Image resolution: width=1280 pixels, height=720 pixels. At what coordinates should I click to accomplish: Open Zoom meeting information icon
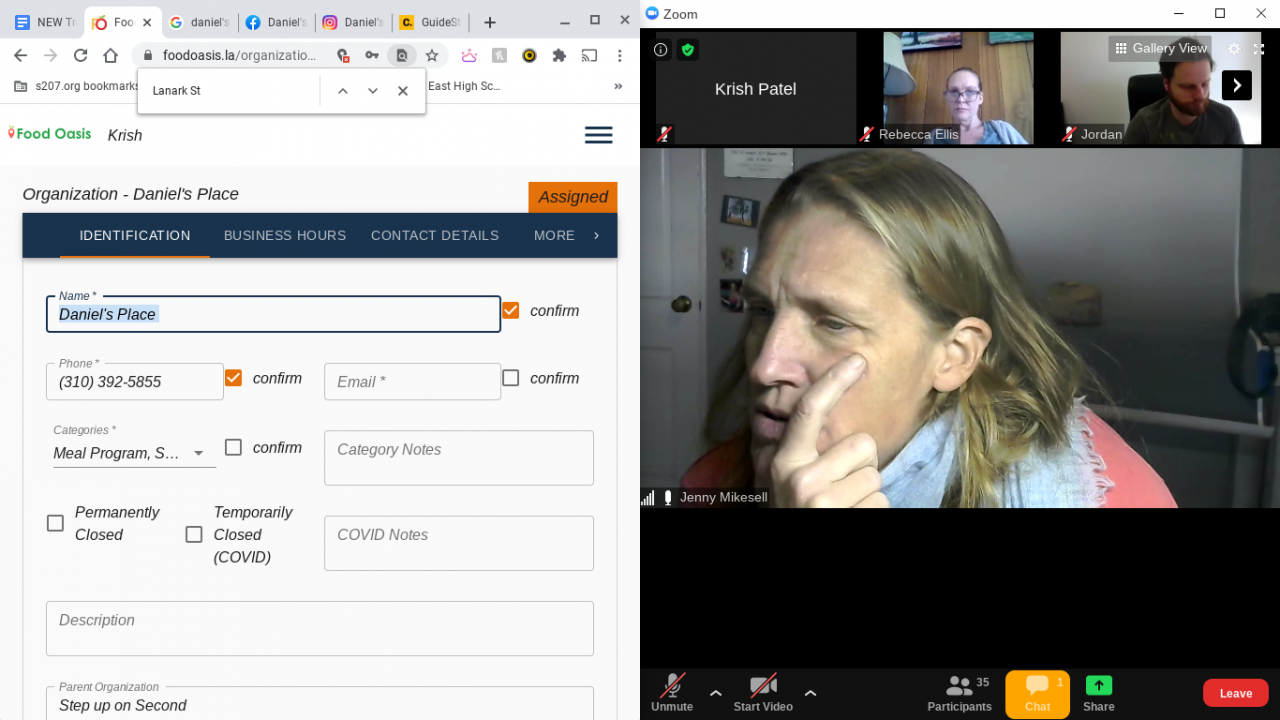click(x=661, y=49)
